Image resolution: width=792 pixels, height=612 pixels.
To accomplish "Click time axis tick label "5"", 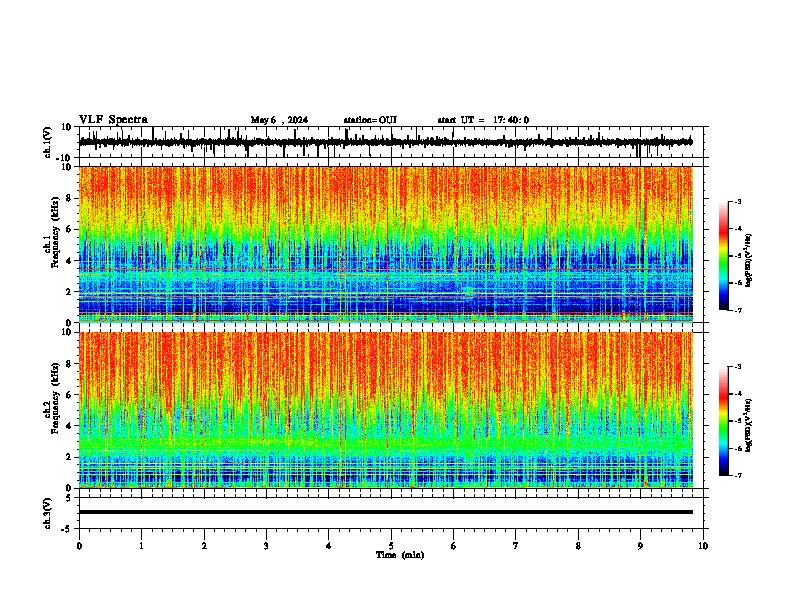I will point(391,546).
